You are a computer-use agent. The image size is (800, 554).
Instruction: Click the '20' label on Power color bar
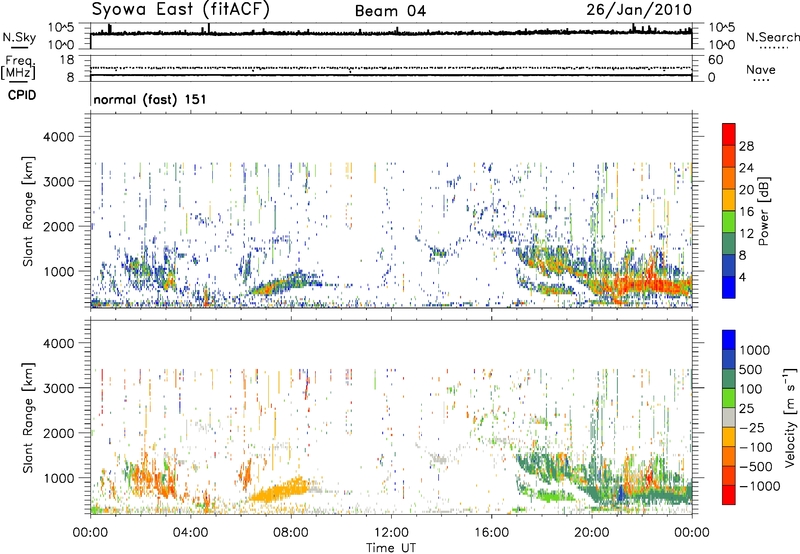(x=746, y=190)
